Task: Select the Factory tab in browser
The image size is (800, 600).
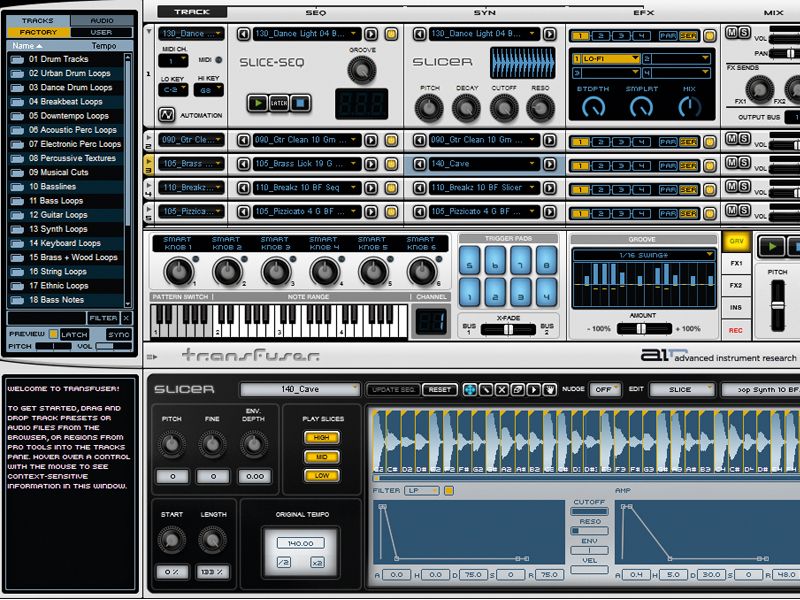Action: 39,32
